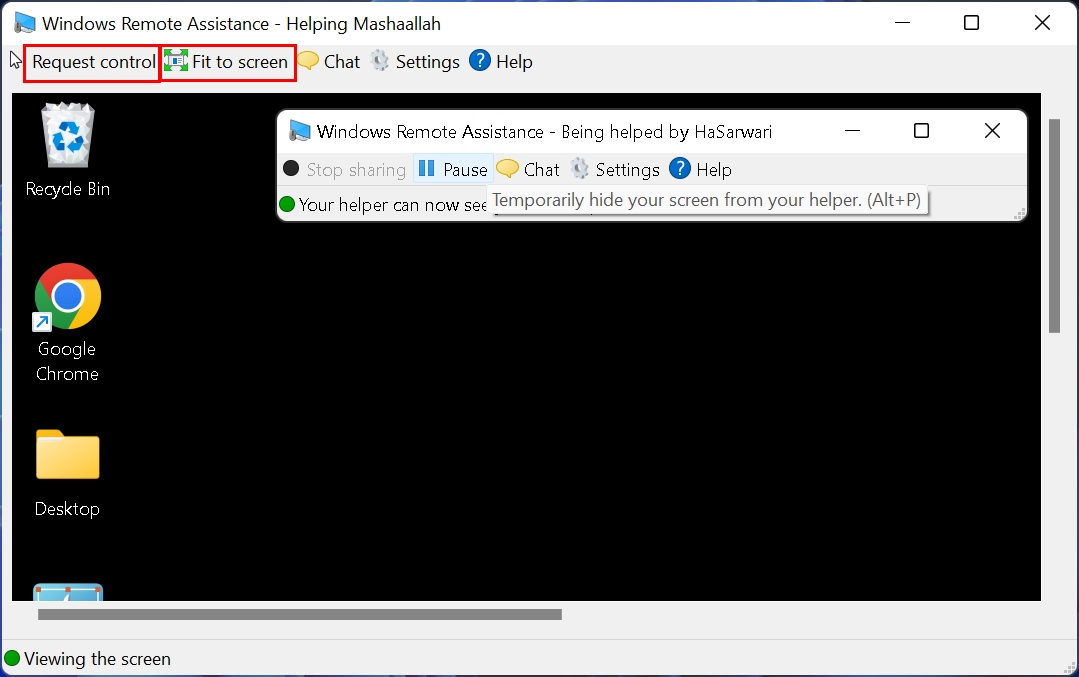The width and height of the screenshot is (1079, 677).
Task: Click Pause in the remote assistance window
Action: (452, 169)
